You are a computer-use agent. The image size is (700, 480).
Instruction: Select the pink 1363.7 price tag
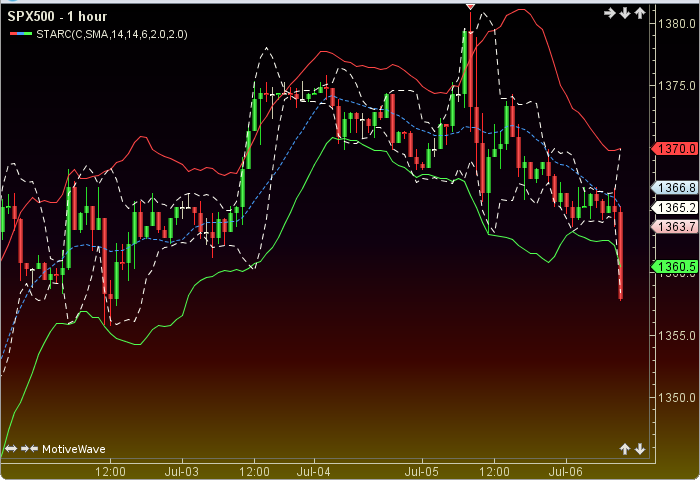coord(675,227)
